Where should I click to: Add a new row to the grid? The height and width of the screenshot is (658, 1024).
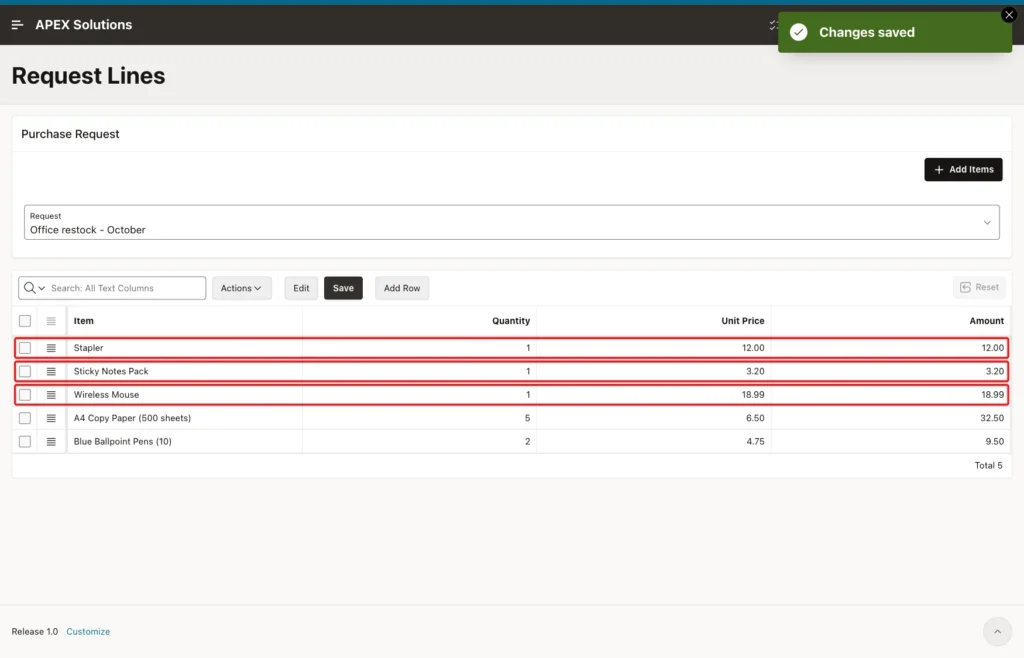click(x=402, y=288)
